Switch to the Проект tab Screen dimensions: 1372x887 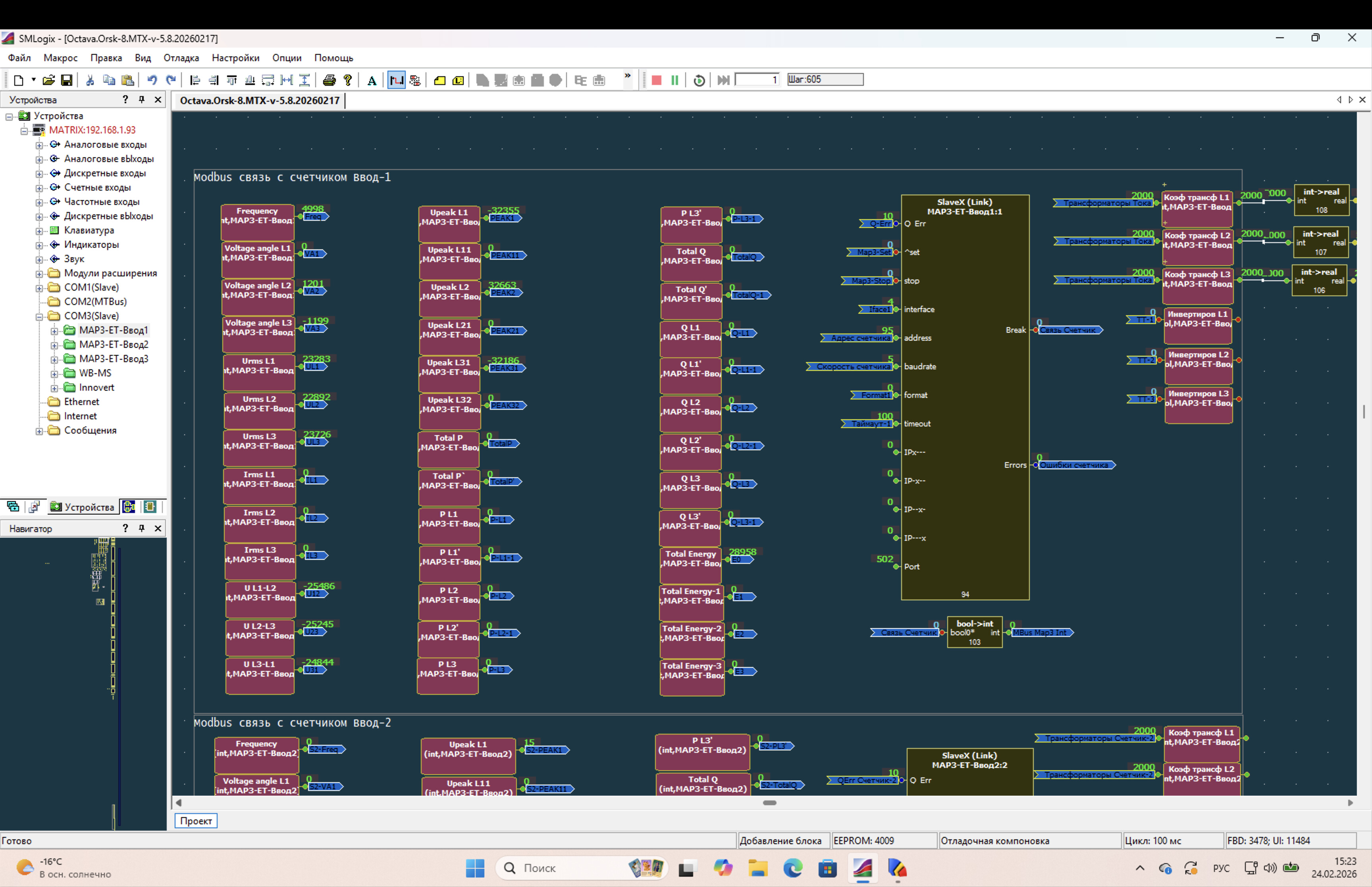point(196,821)
